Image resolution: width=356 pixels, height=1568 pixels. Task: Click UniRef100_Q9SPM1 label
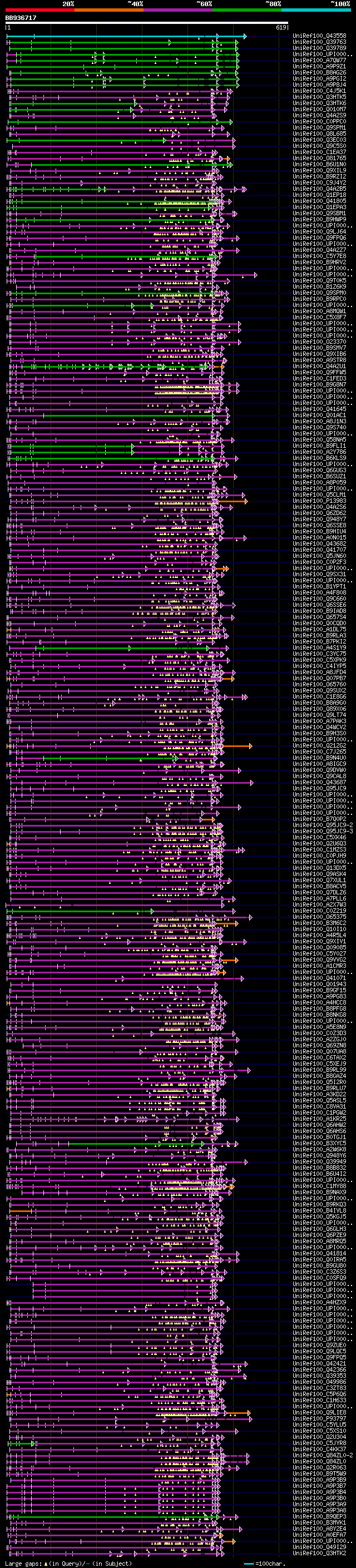[x=319, y=128]
